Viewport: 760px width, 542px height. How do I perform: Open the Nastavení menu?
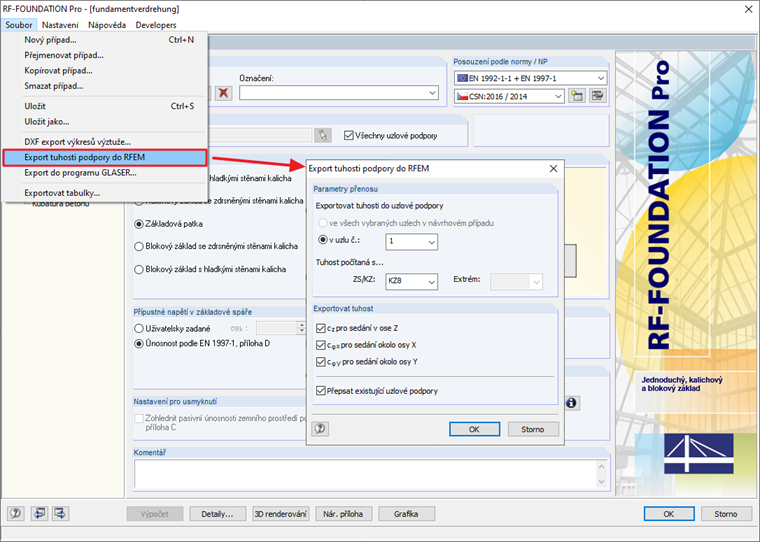click(x=60, y=25)
